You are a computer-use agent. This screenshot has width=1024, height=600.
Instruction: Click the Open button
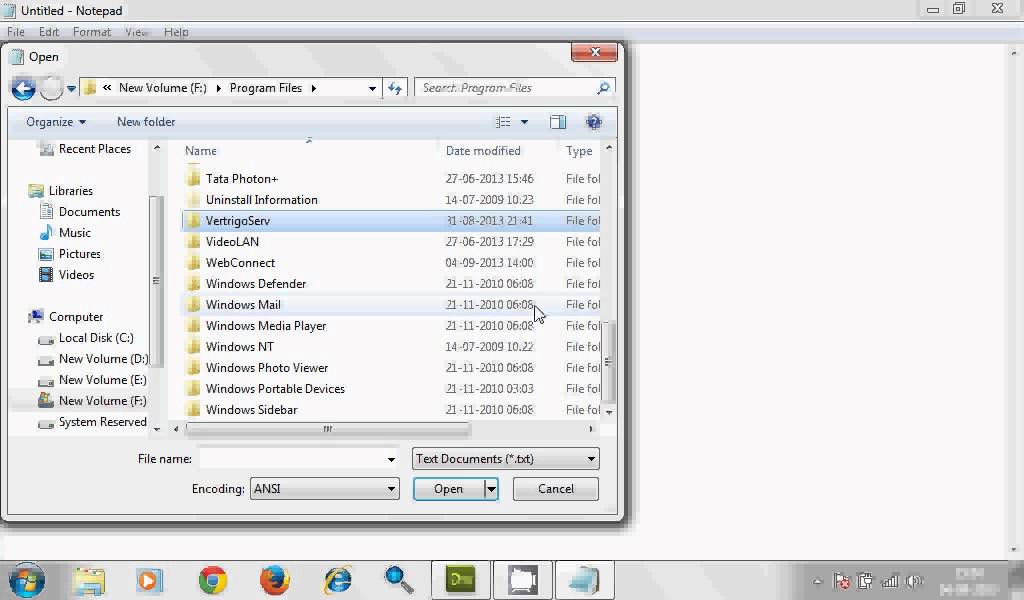tap(449, 488)
